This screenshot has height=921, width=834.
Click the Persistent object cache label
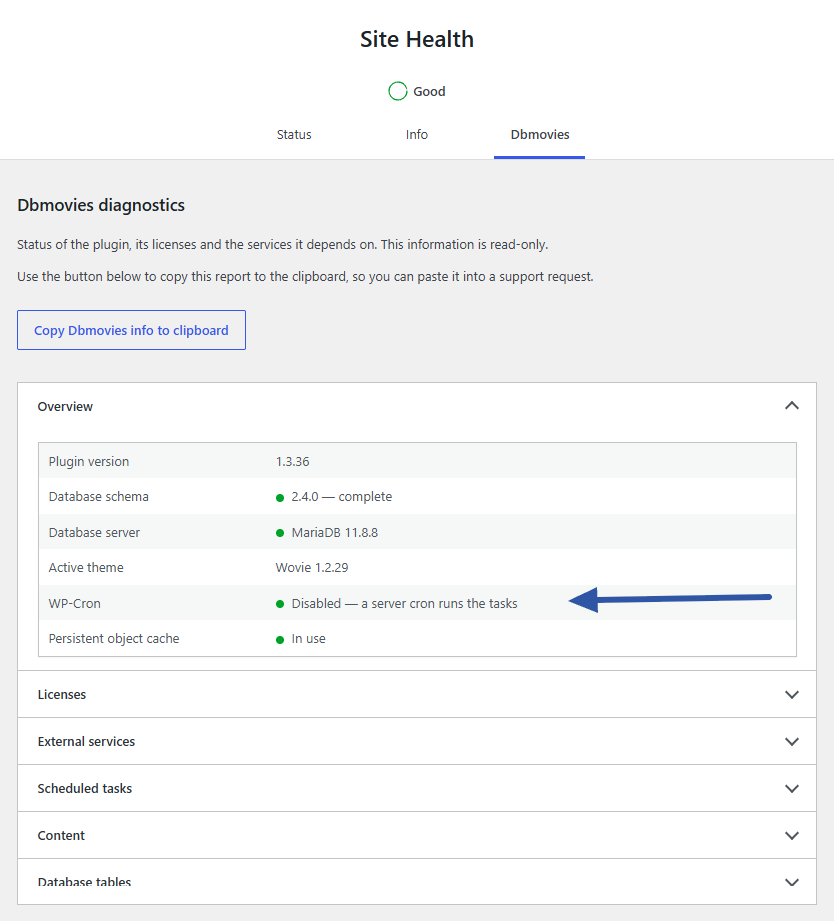tap(114, 639)
